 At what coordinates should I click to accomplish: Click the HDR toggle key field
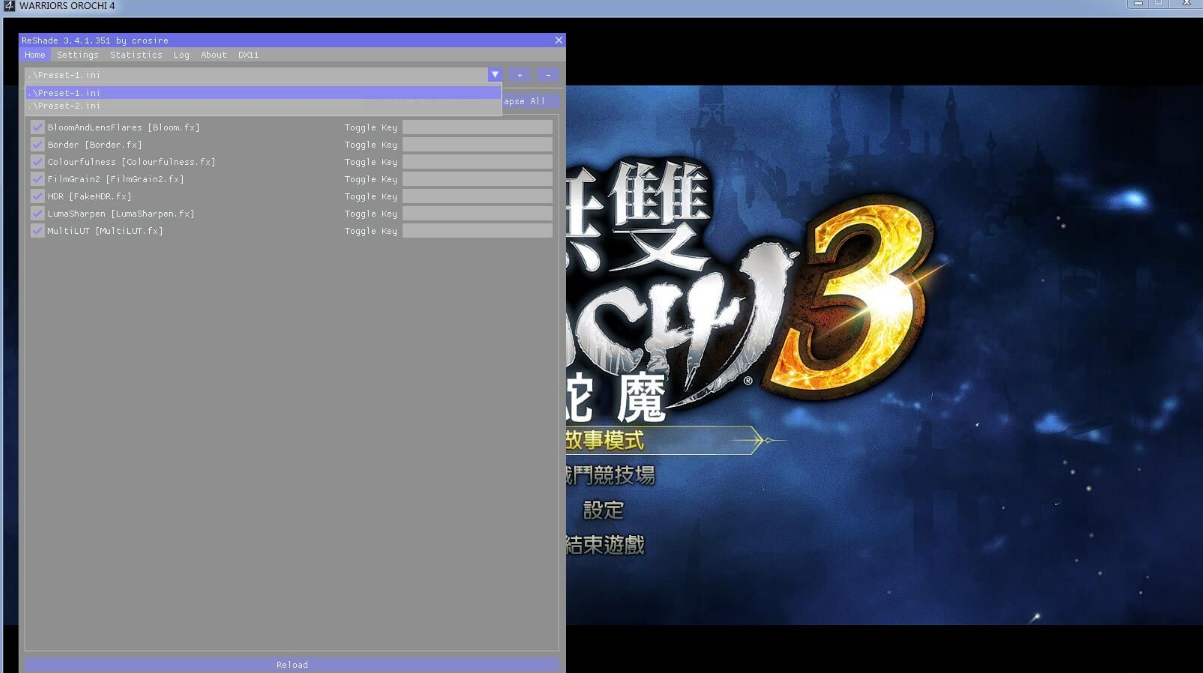click(x=477, y=196)
